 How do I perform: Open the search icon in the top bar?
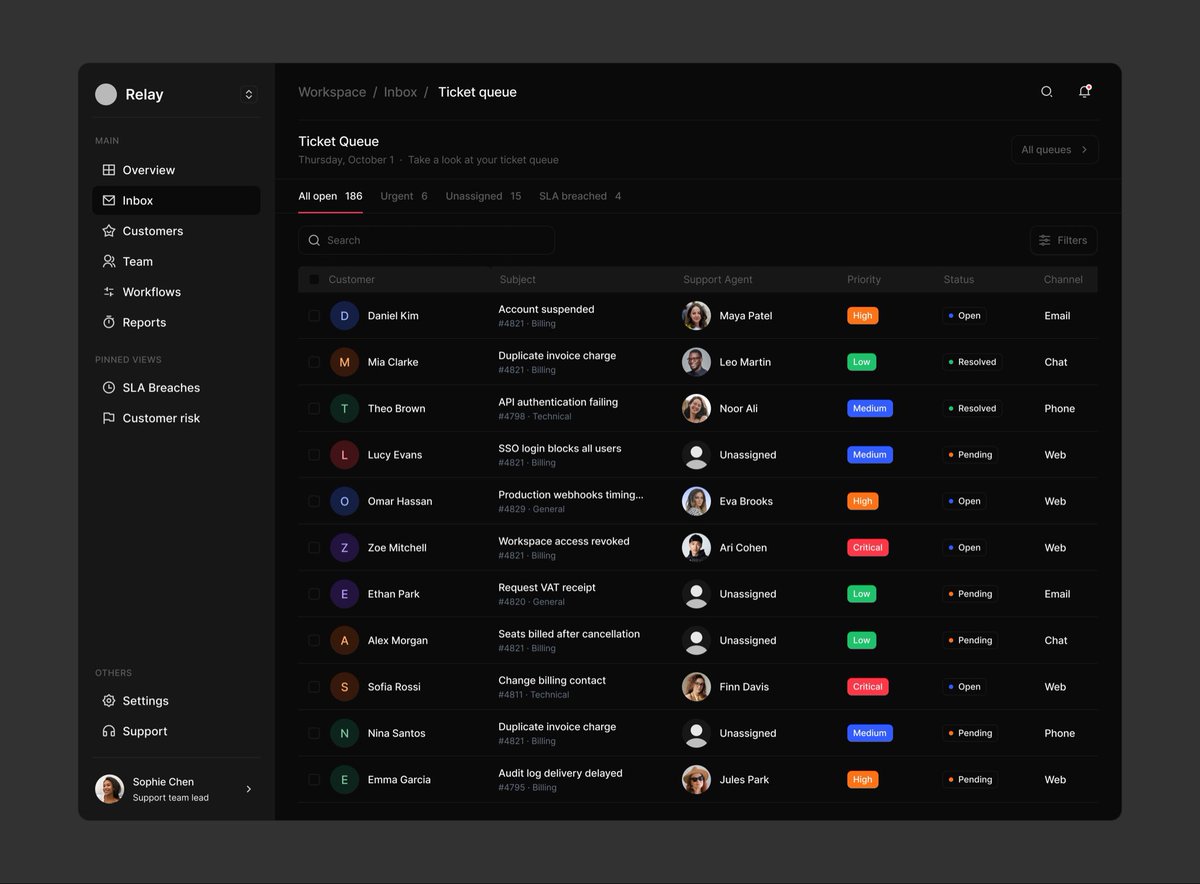[1047, 92]
